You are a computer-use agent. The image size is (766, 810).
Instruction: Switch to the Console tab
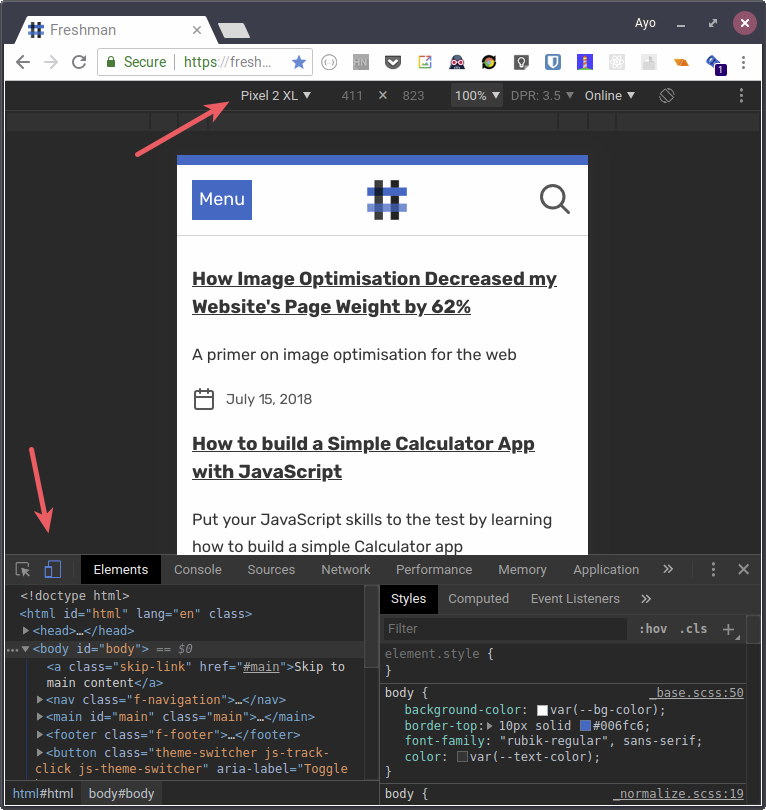click(x=197, y=570)
